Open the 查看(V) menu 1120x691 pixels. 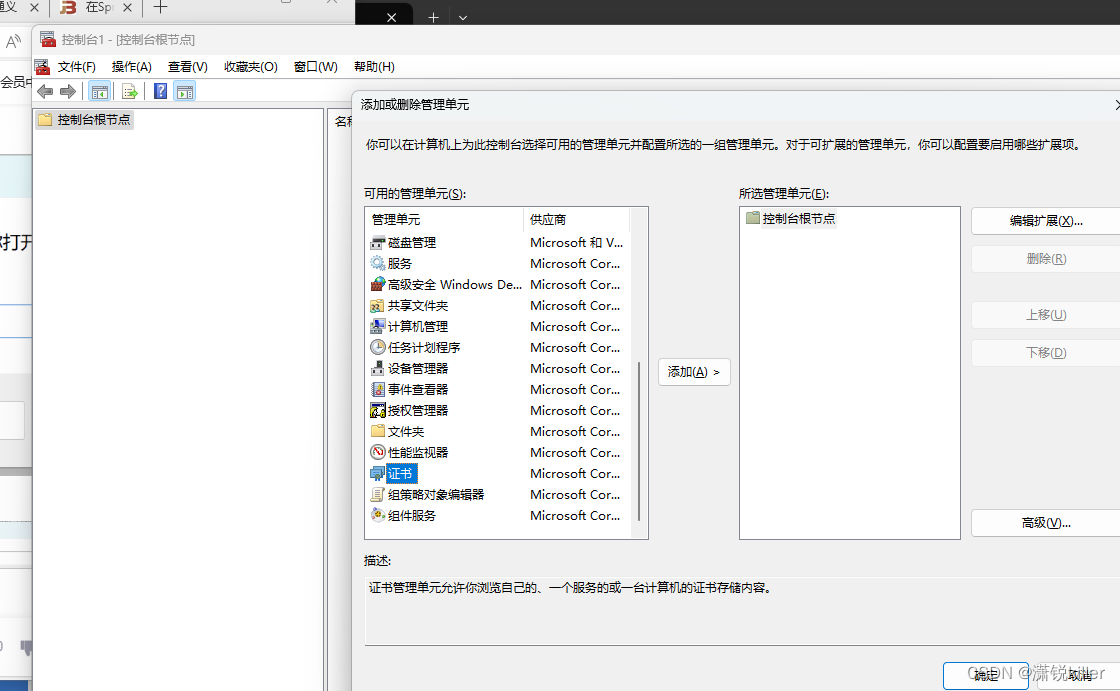tap(187, 66)
